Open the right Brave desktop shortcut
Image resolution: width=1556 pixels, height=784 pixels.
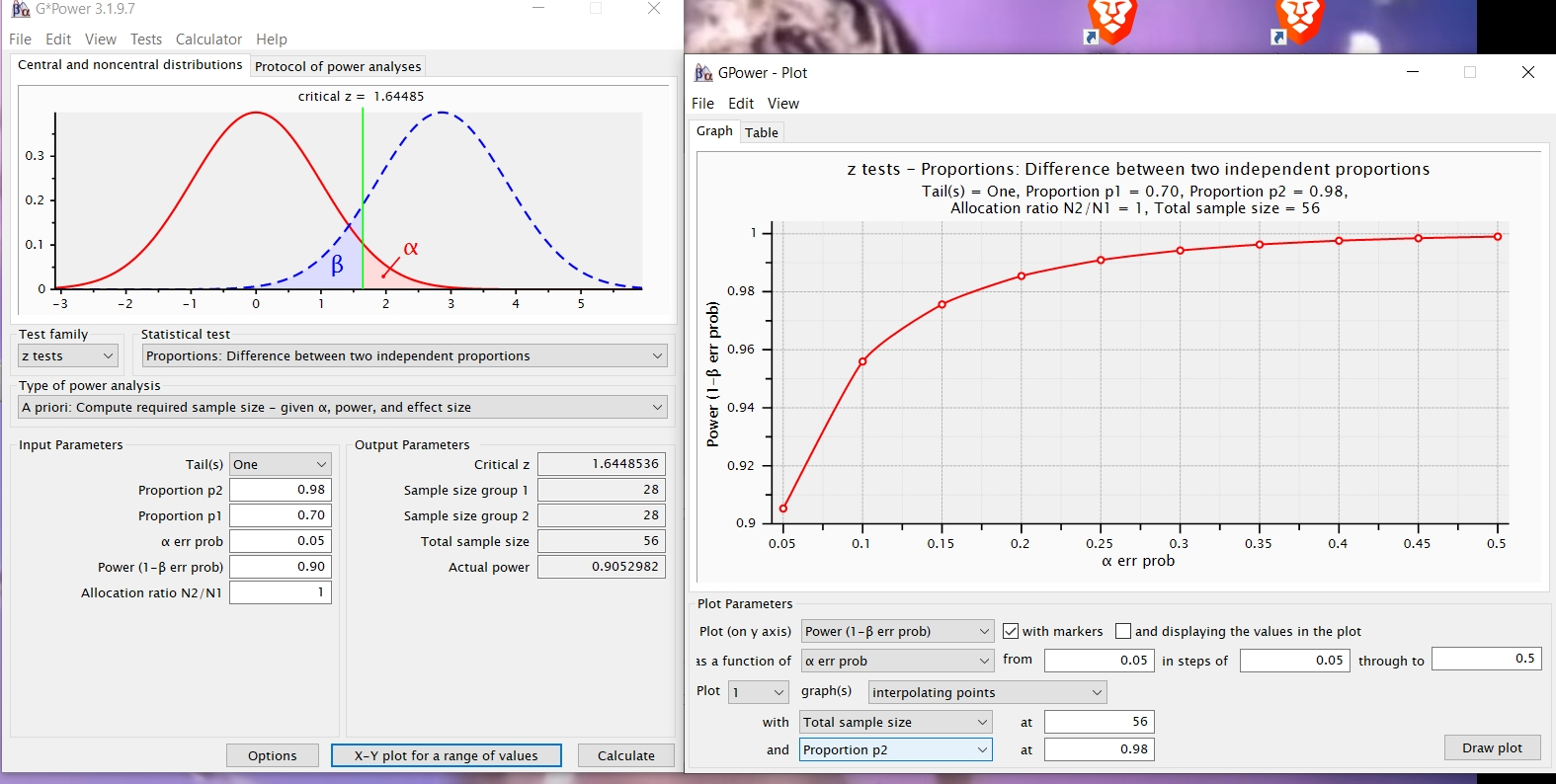1297,22
